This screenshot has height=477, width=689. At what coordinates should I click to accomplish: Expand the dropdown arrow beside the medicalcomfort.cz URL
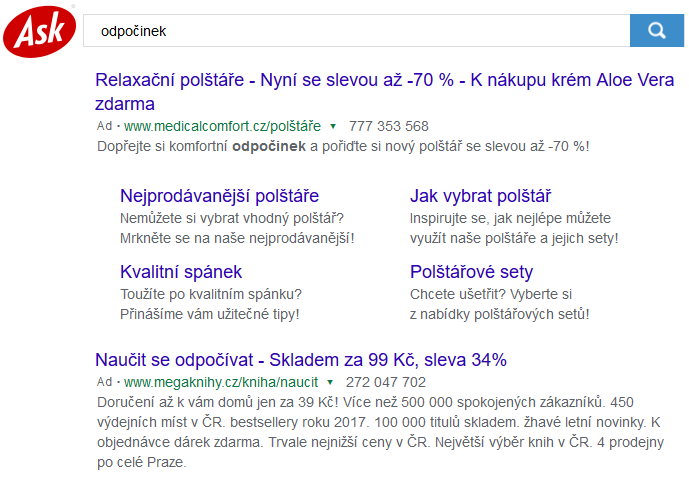tap(333, 126)
